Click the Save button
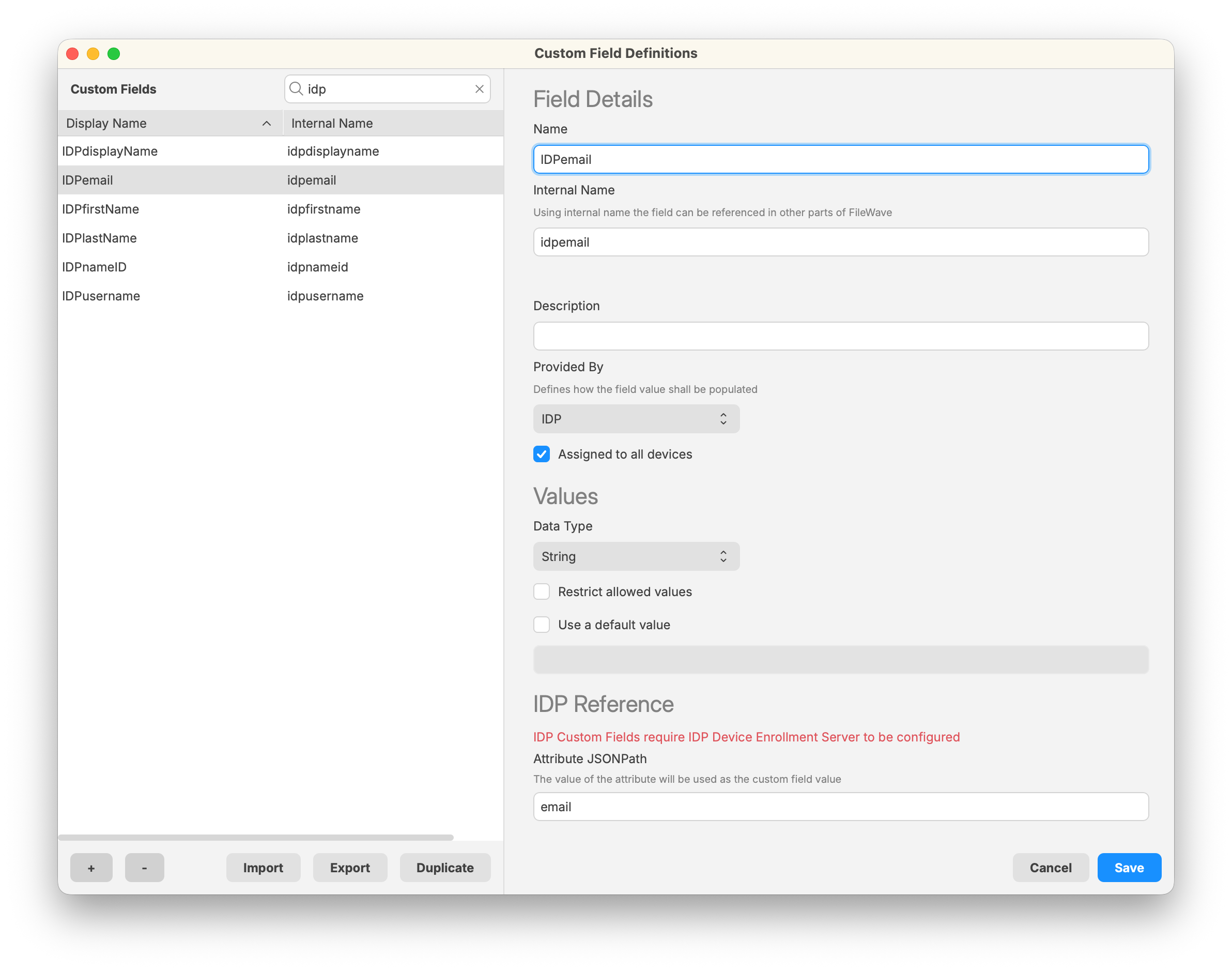The height and width of the screenshot is (971, 1232). [1129, 868]
